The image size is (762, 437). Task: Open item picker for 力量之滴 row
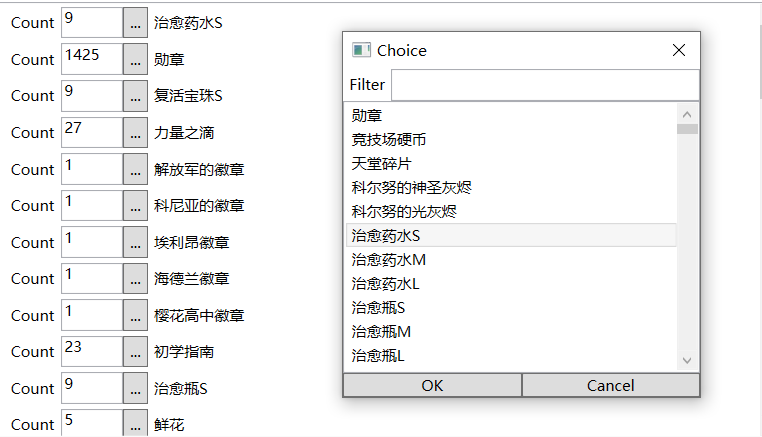tap(135, 132)
